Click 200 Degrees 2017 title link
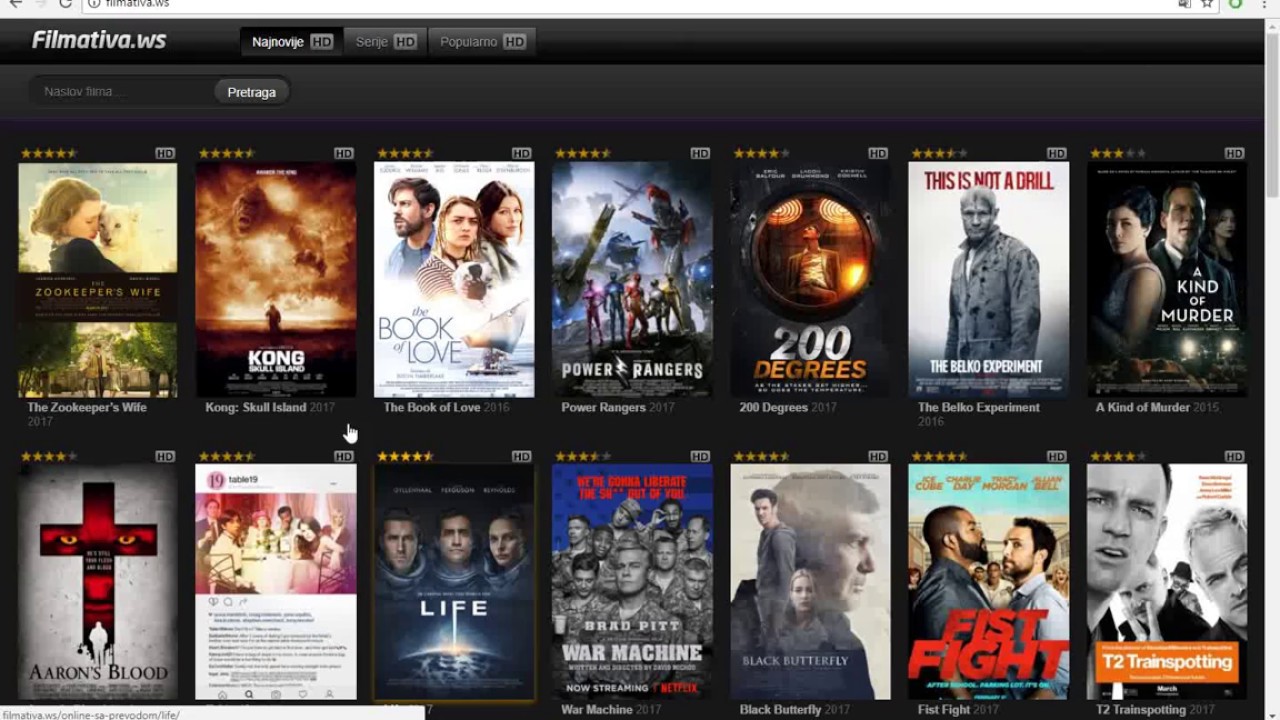The width and height of the screenshot is (1280, 720). pos(788,408)
